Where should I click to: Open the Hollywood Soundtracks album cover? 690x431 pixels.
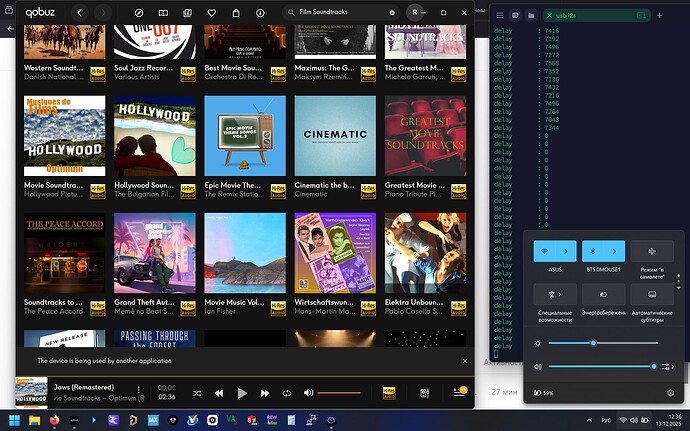155,136
